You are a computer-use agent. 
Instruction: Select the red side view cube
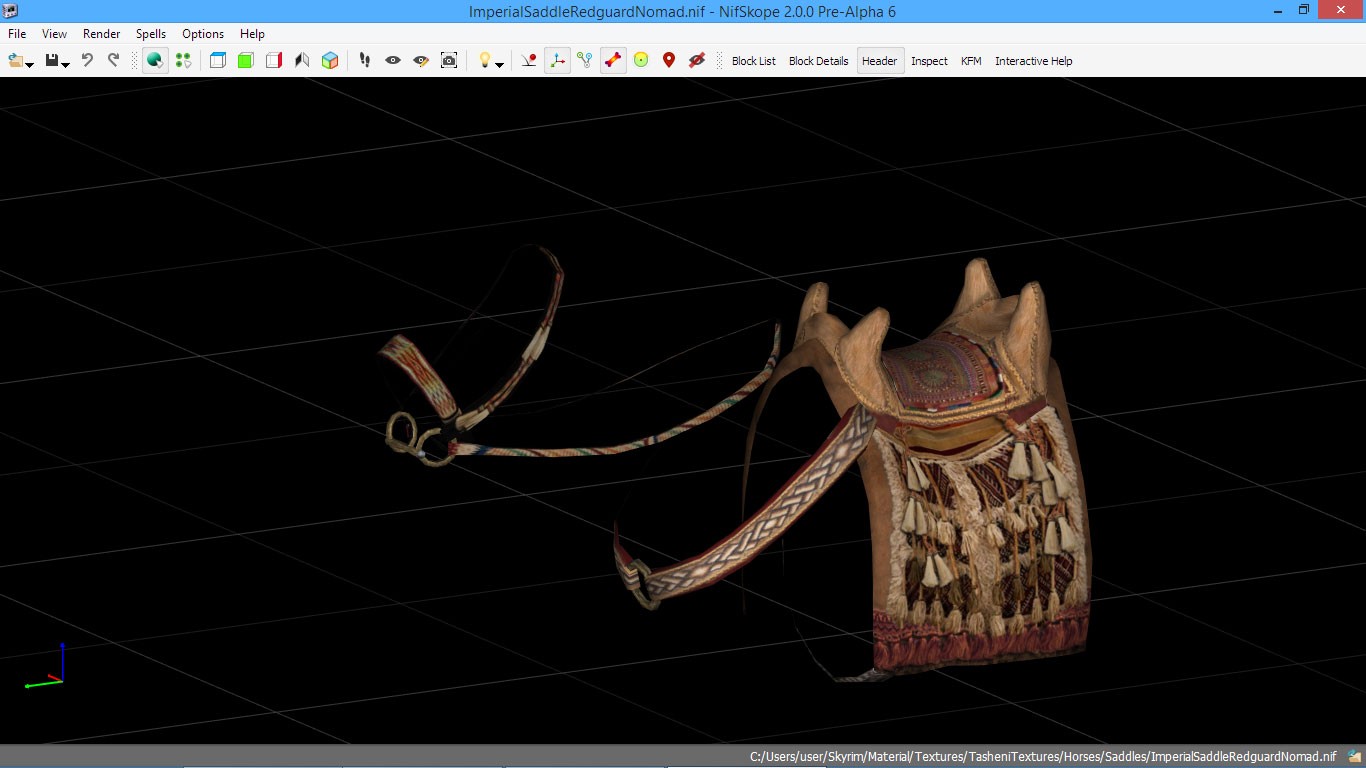click(274, 60)
